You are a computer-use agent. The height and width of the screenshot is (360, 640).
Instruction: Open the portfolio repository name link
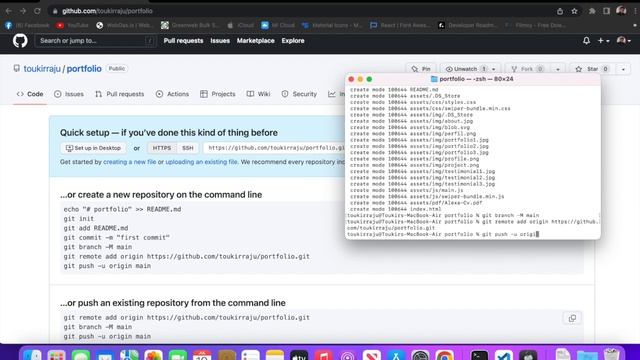[x=84, y=69]
